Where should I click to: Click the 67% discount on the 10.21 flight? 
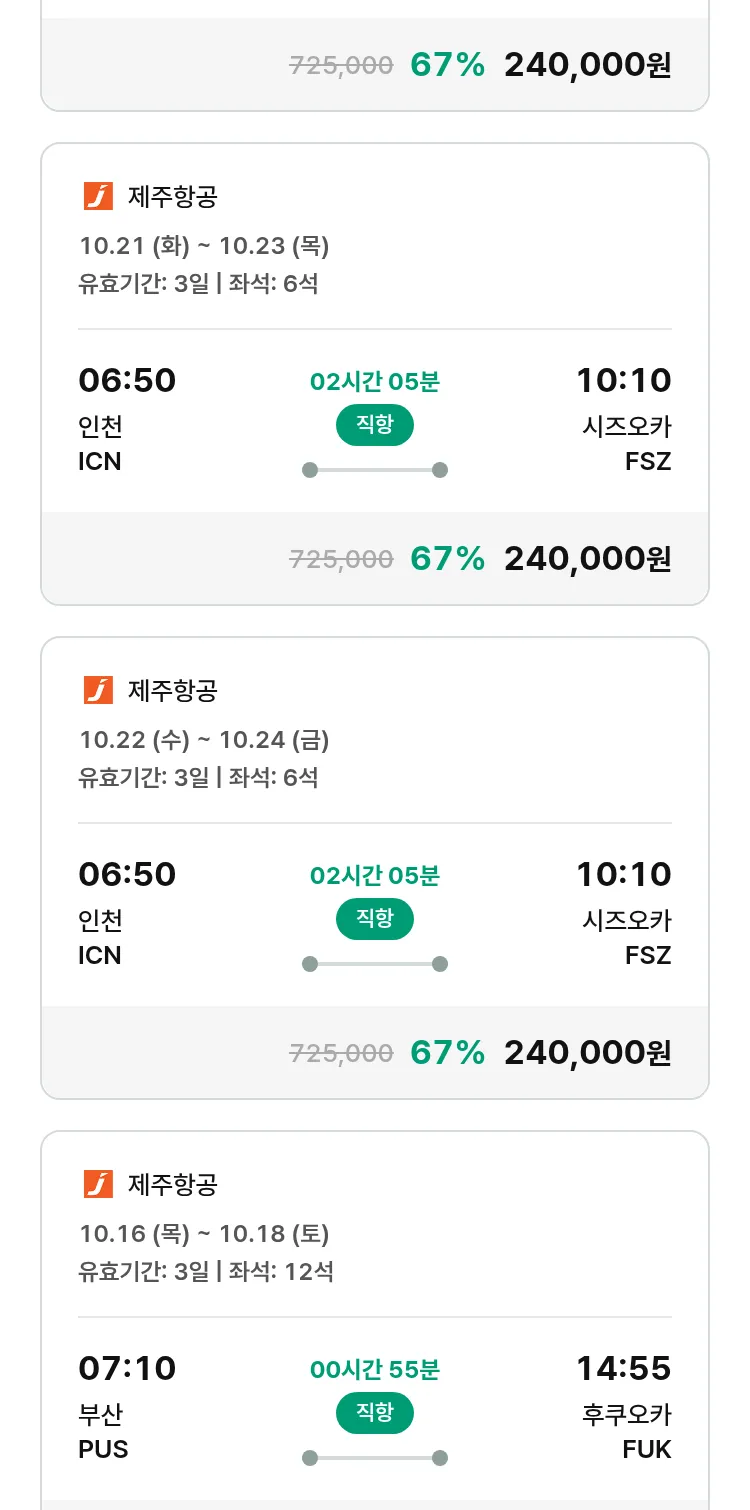pos(447,559)
